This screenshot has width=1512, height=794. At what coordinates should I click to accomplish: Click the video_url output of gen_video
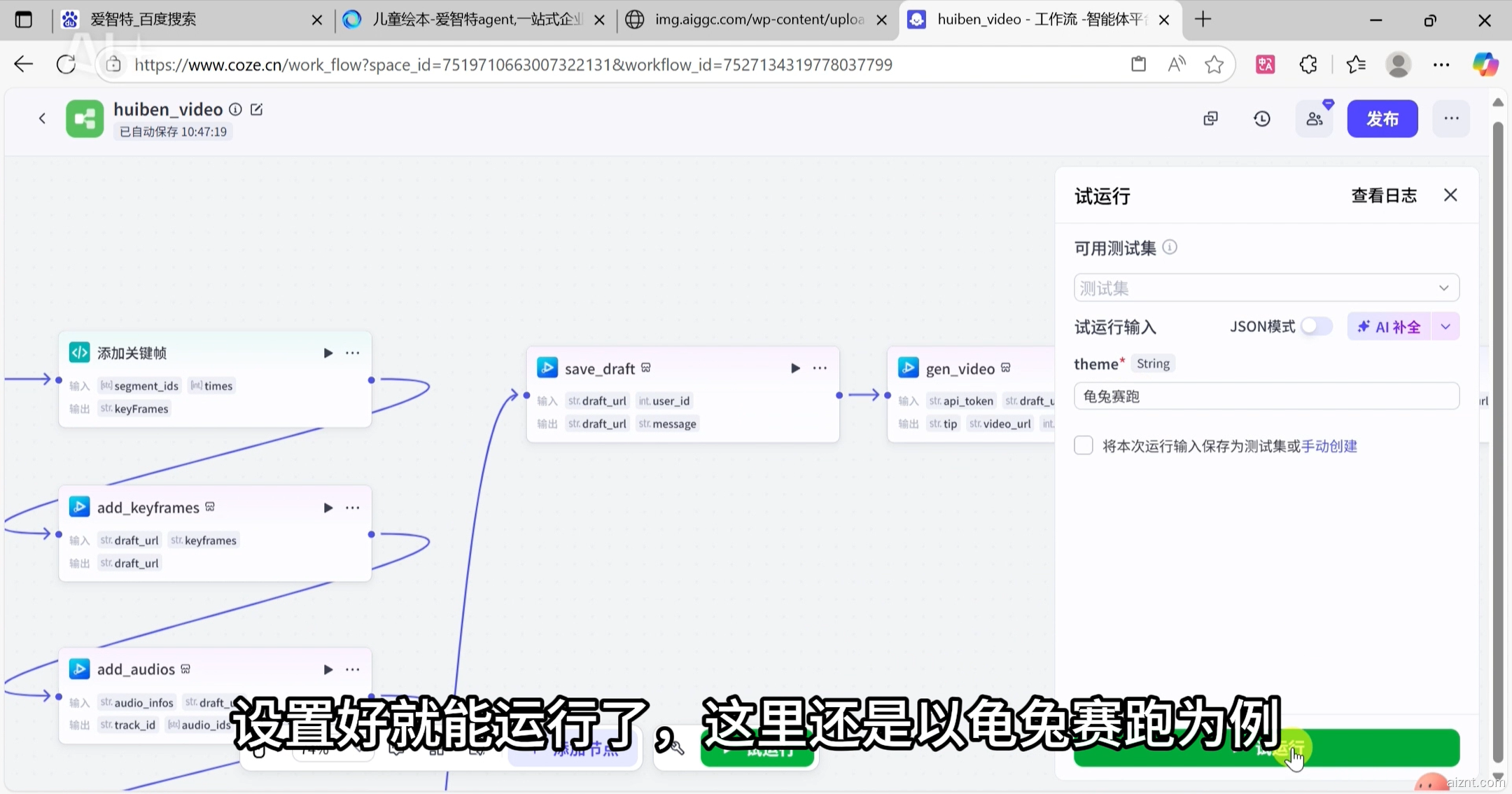point(1000,424)
